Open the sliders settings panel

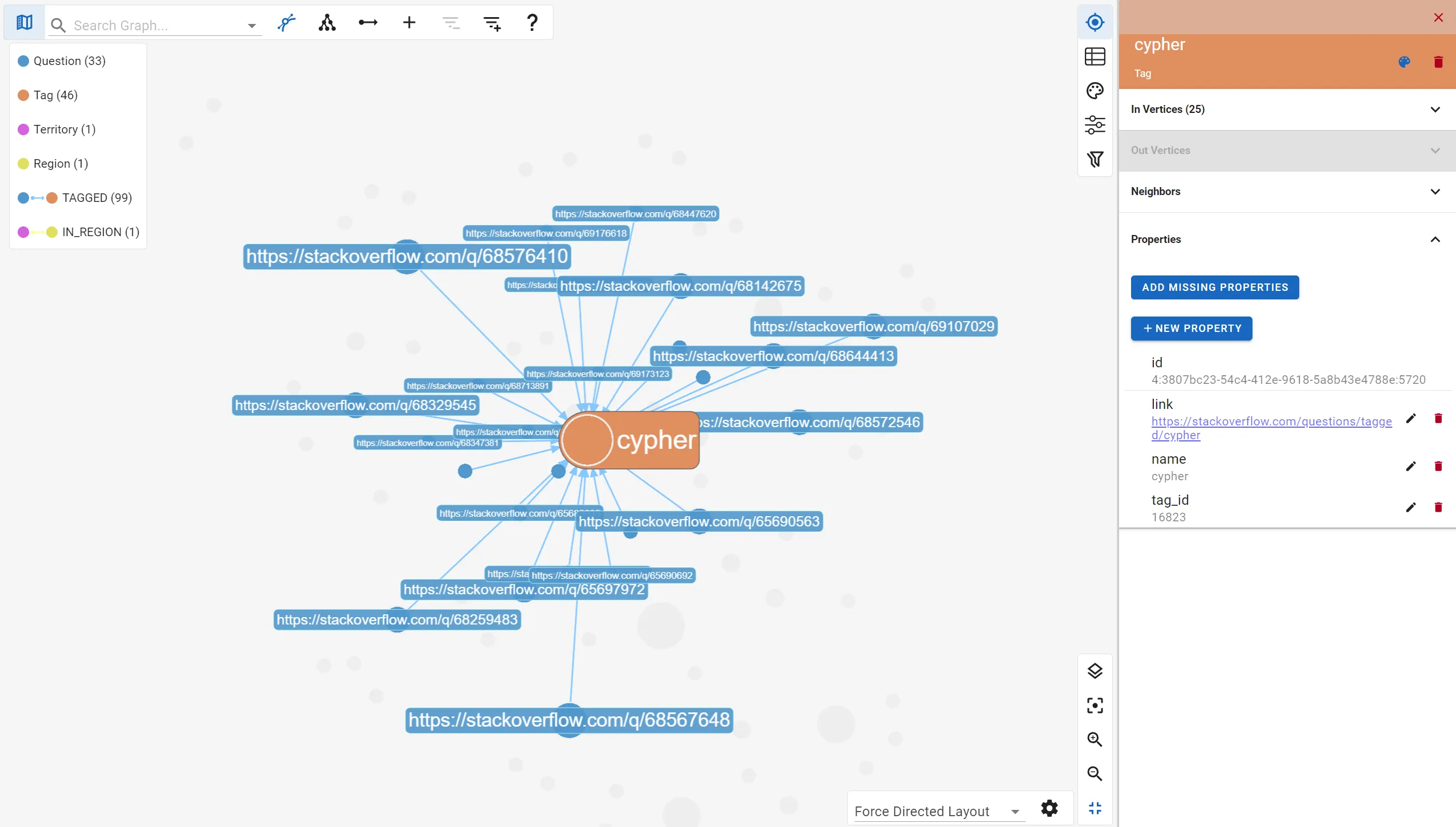pyautogui.click(x=1095, y=125)
